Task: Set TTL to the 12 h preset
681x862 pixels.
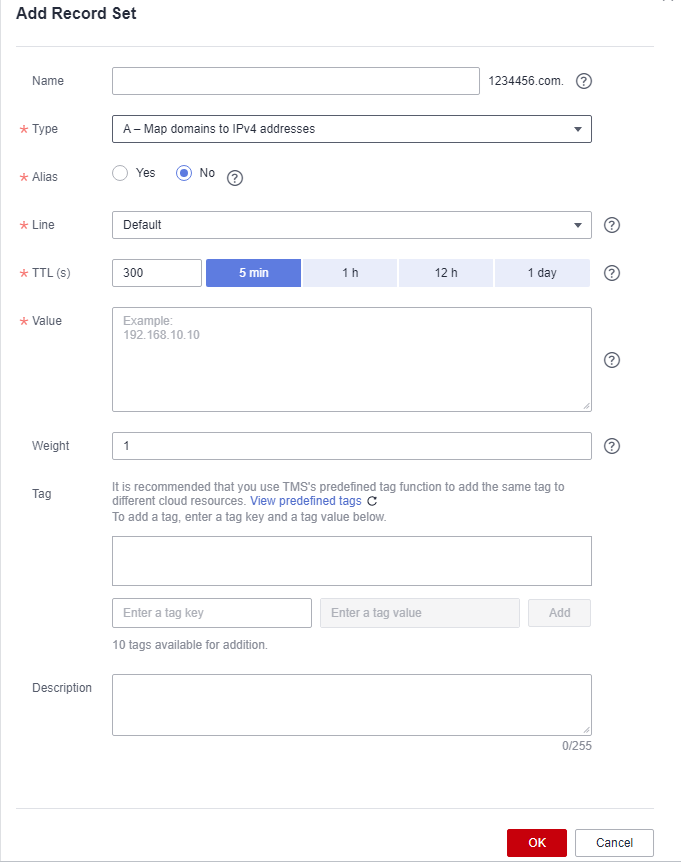Action: (446, 273)
